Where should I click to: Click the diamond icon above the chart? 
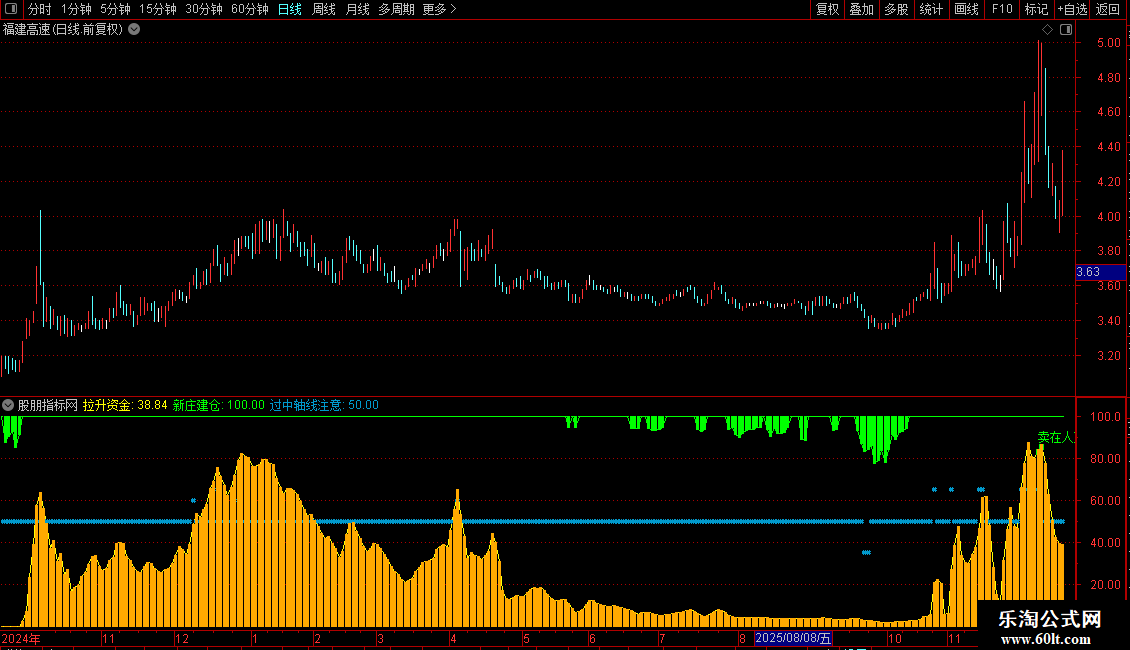pyautogui.click(x=1047, y=30)
